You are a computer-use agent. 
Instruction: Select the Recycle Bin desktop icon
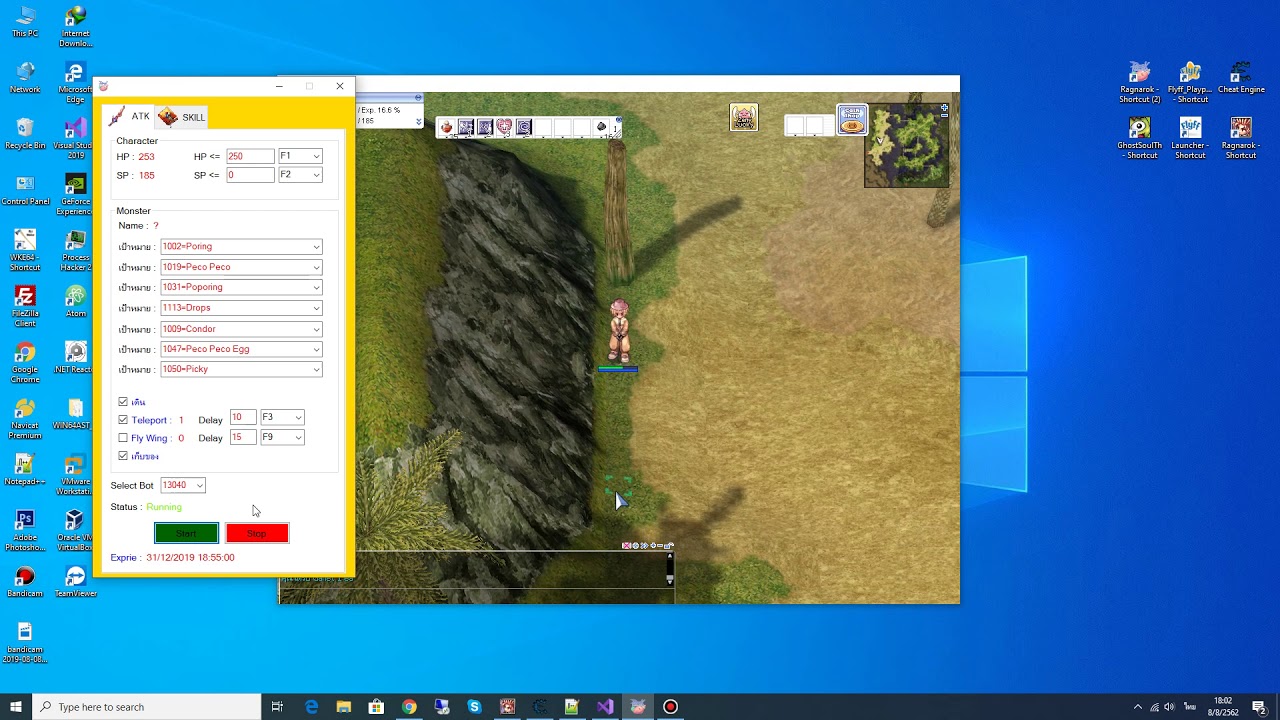[25, 134]
